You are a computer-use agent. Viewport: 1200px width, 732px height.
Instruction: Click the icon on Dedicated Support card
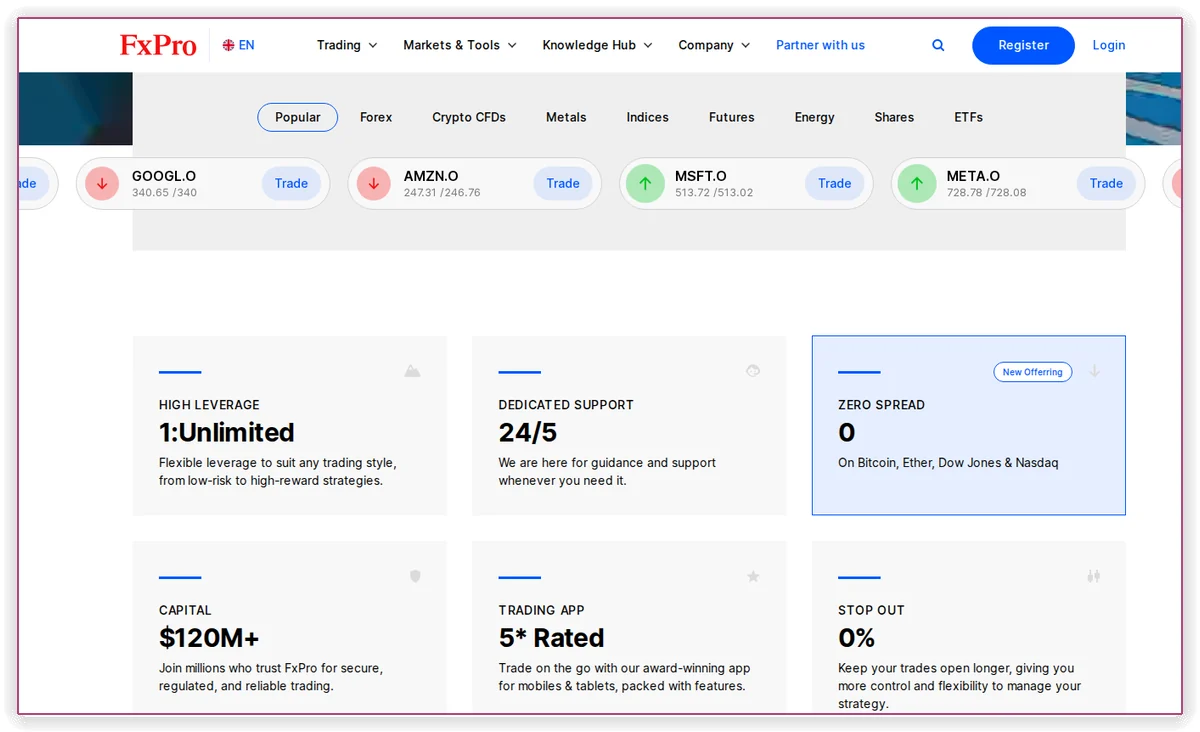click(x=753, y=371)
